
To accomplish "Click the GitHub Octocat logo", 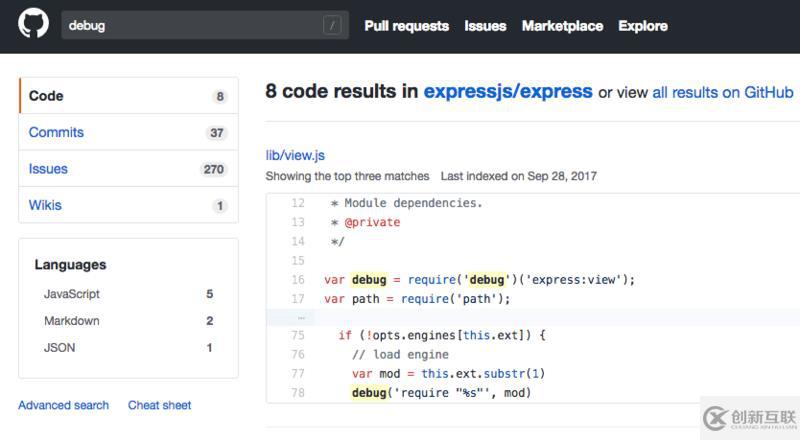I will coord(33,26).
